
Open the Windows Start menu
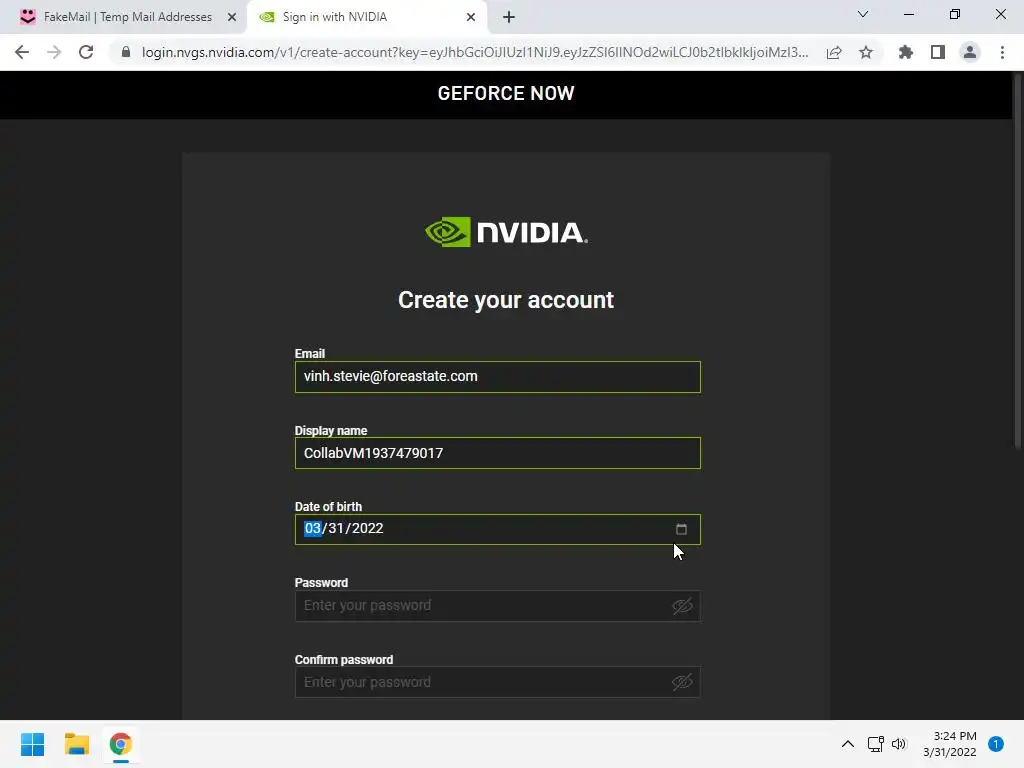[x=32, y=744]
